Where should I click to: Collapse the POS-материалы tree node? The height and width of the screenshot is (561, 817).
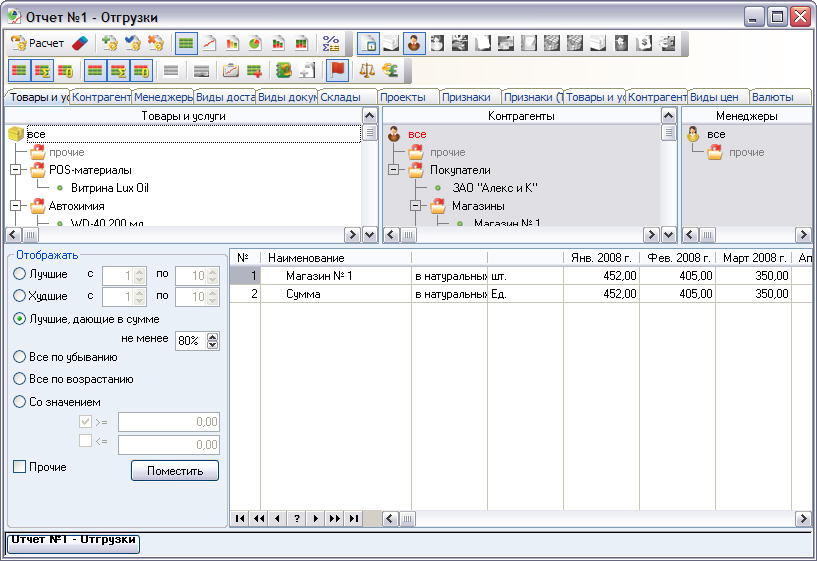coord(15,170)
